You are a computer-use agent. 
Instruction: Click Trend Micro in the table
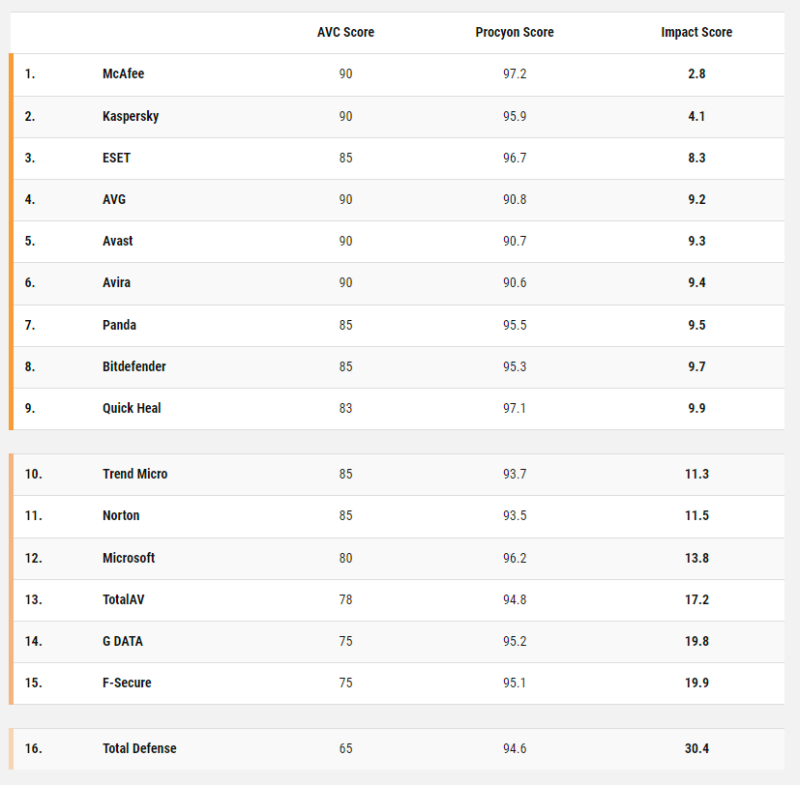135,474
